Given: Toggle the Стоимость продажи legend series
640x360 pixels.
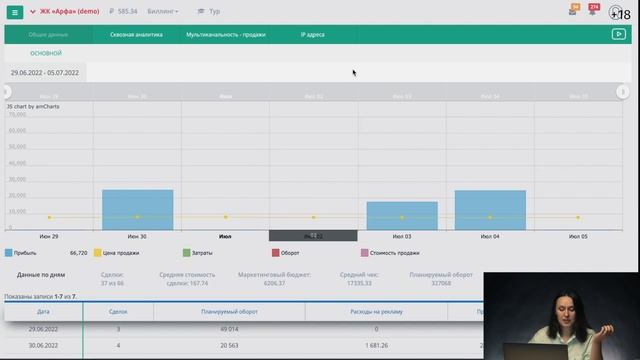Looking at the screenshot, I should (394, 253).
